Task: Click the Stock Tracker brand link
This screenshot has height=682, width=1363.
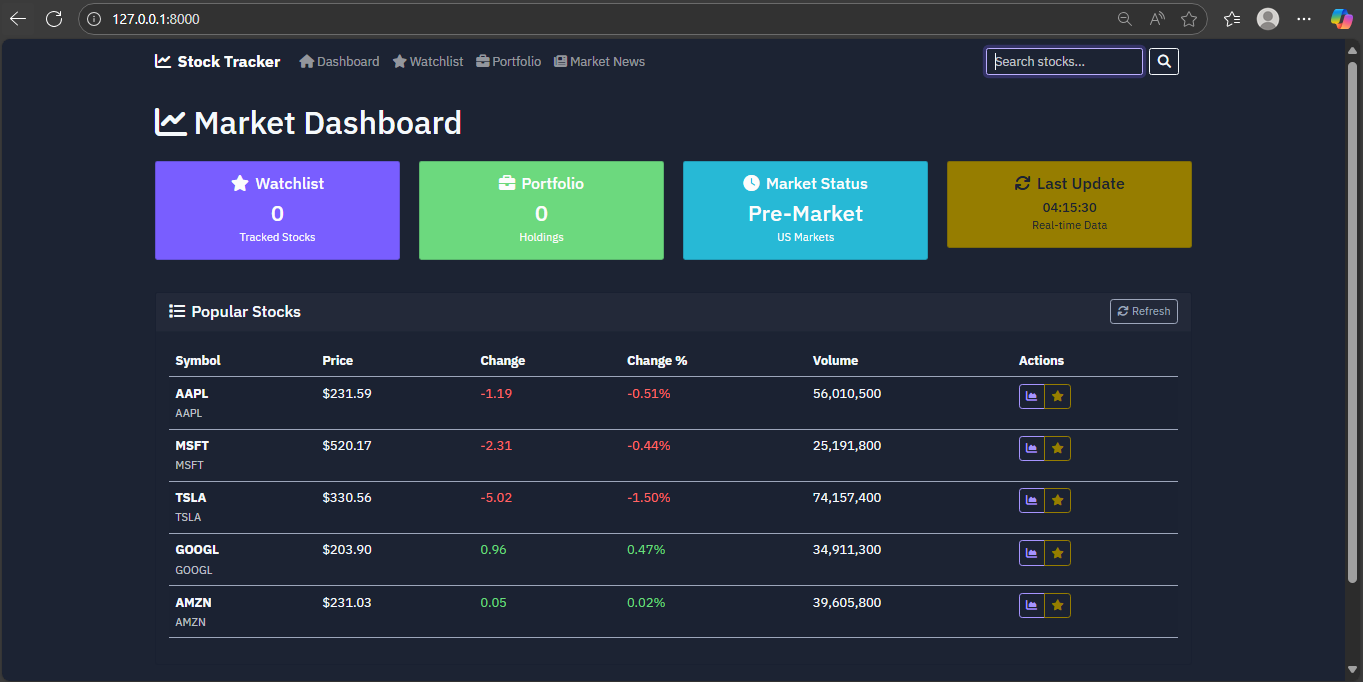Action: coord(218,62)
